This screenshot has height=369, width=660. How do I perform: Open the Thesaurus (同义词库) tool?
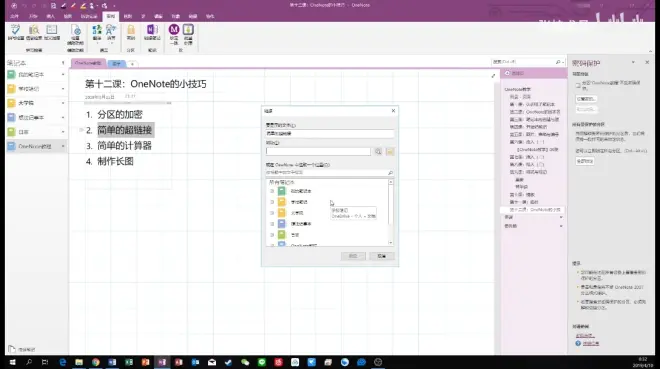coord(52,32)
